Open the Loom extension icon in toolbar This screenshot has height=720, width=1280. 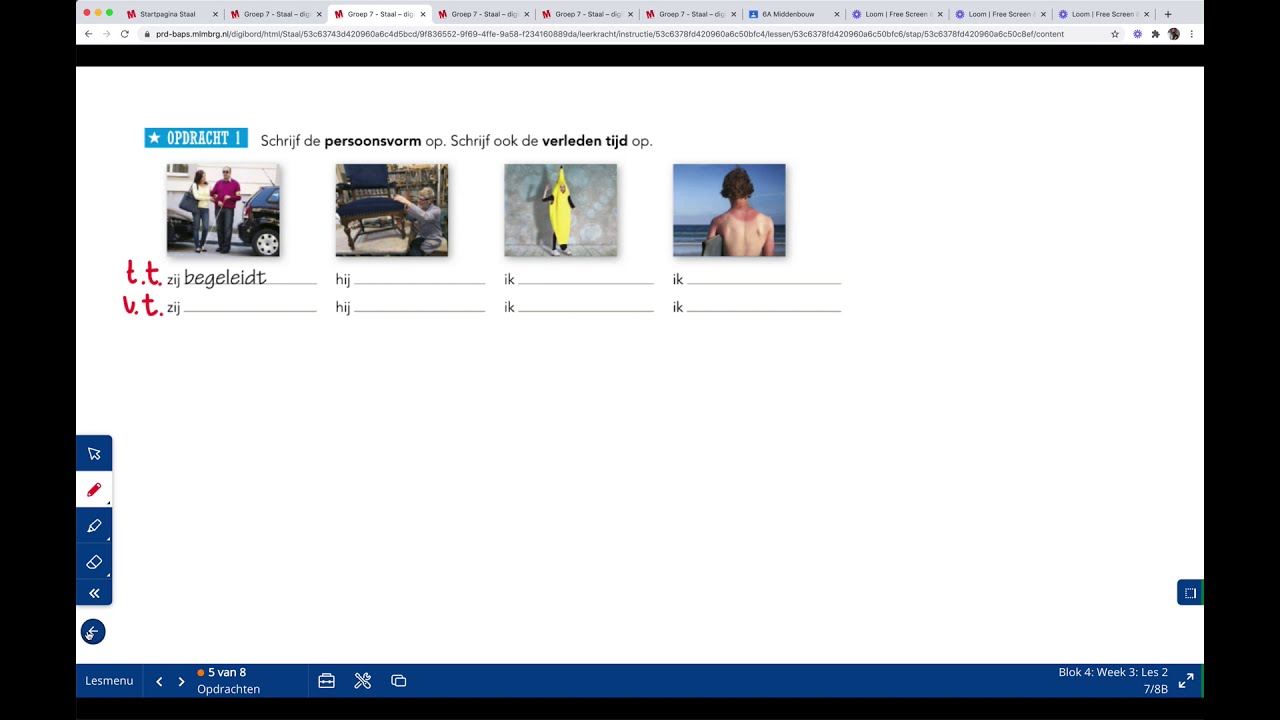pyautogui.click(x=1137, y=34)
